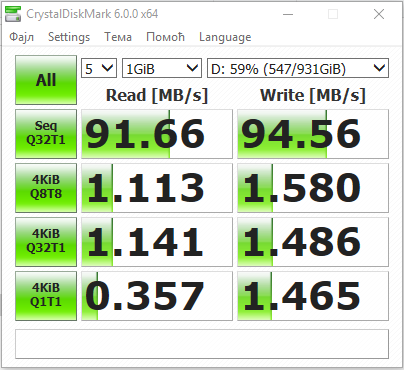Open the Language menu

point(225,37)
